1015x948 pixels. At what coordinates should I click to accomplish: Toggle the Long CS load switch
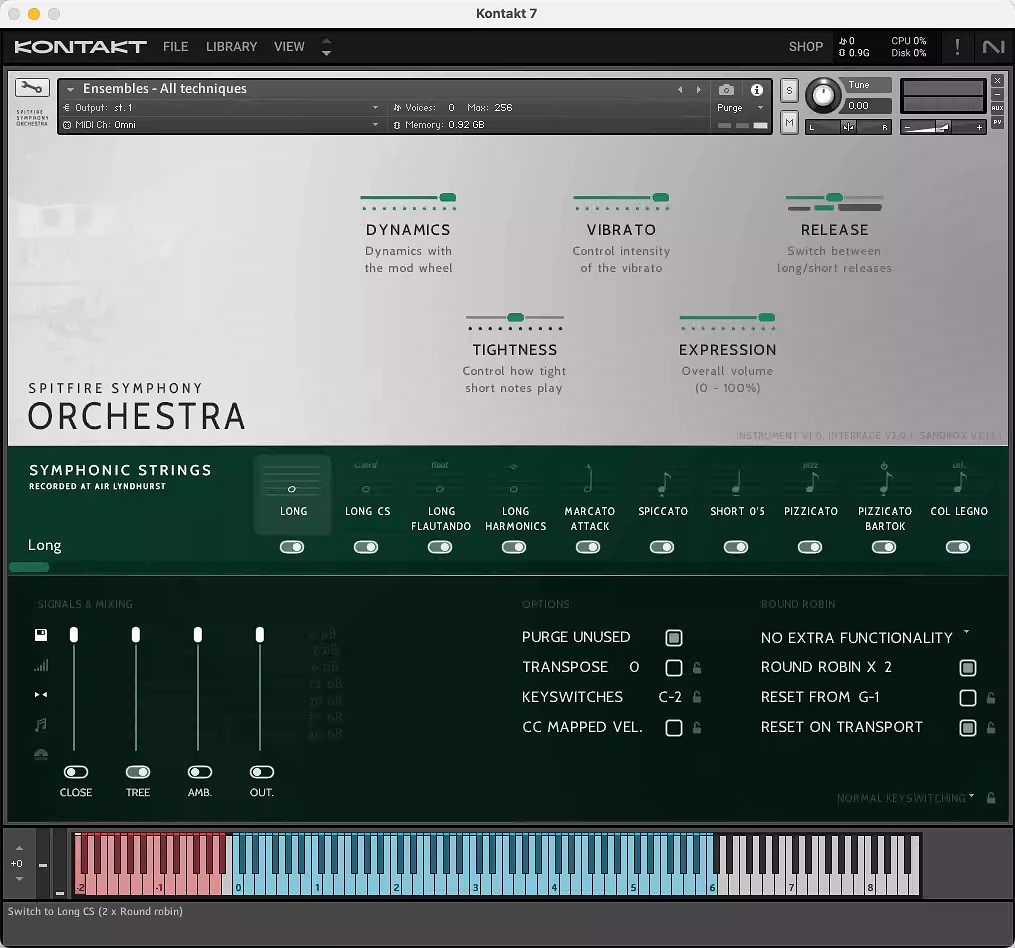[366, 547]
